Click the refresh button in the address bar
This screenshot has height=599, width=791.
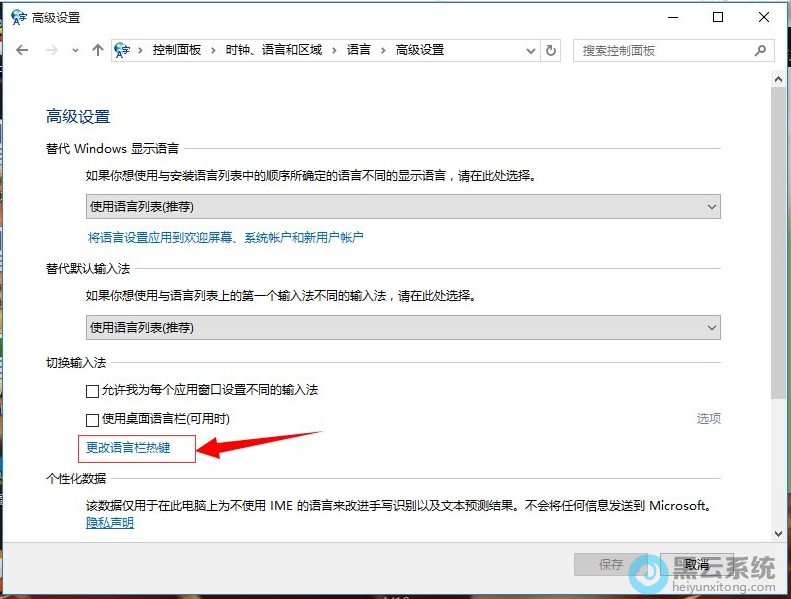tap(551, 50)
